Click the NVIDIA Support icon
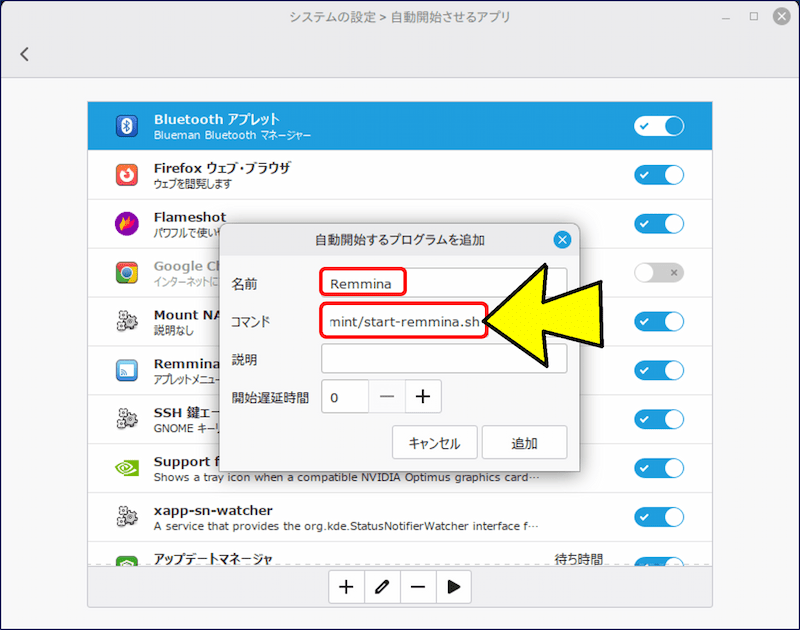Image resolution: width=800 pixels, height=630 pixels. click(127, 468)
